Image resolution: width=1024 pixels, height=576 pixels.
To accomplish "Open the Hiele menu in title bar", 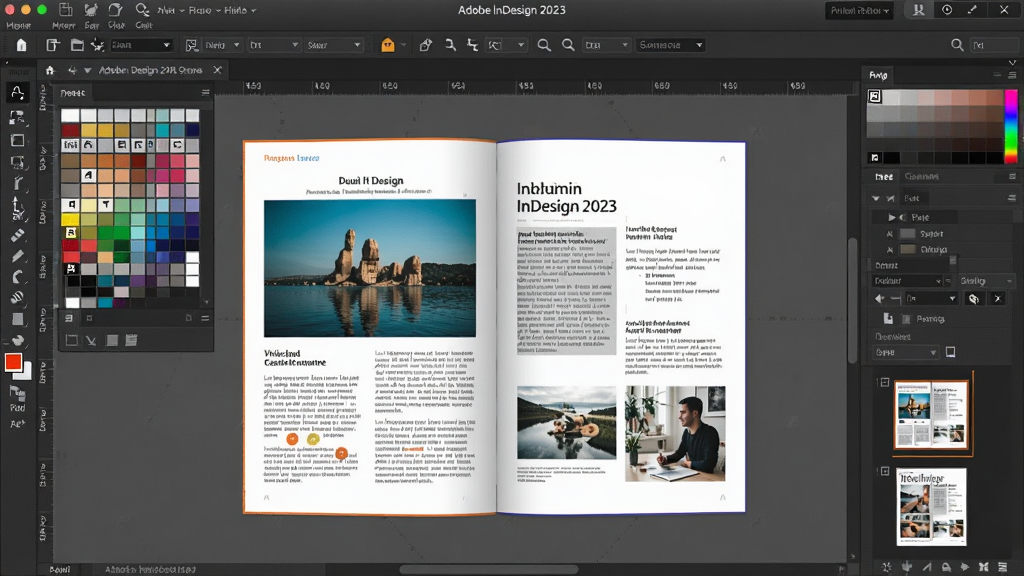I will pos(240,10).
